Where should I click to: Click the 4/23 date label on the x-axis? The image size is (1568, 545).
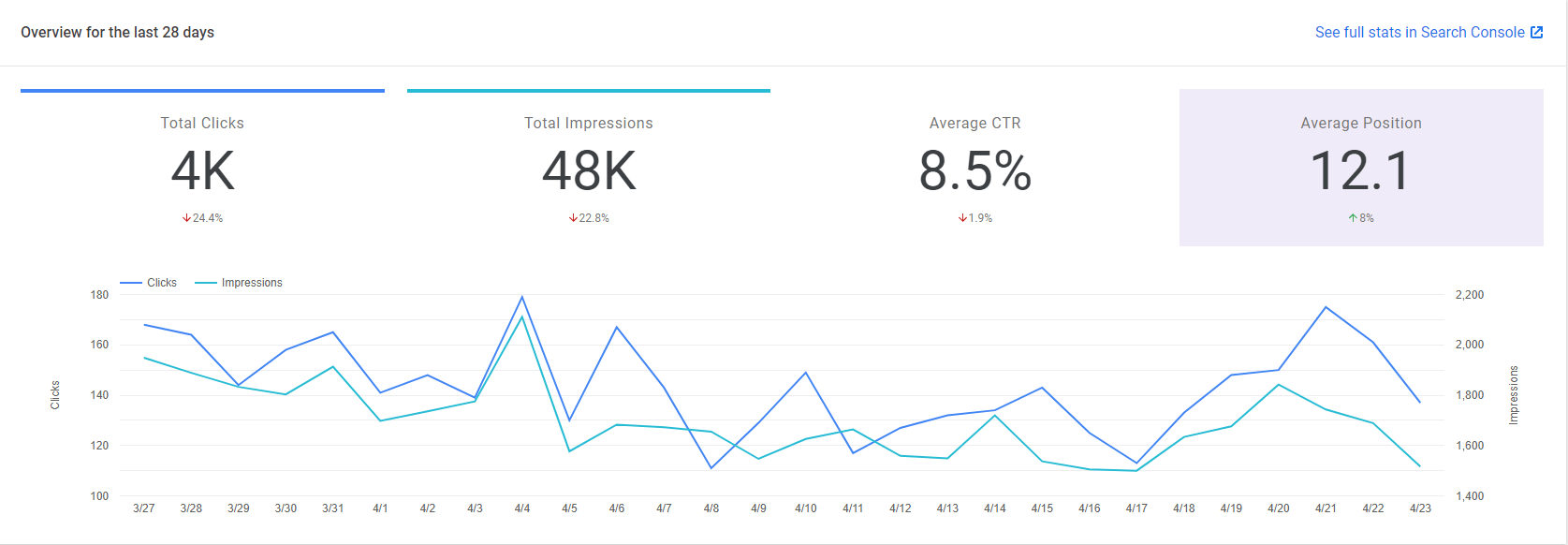point(1420,508)
